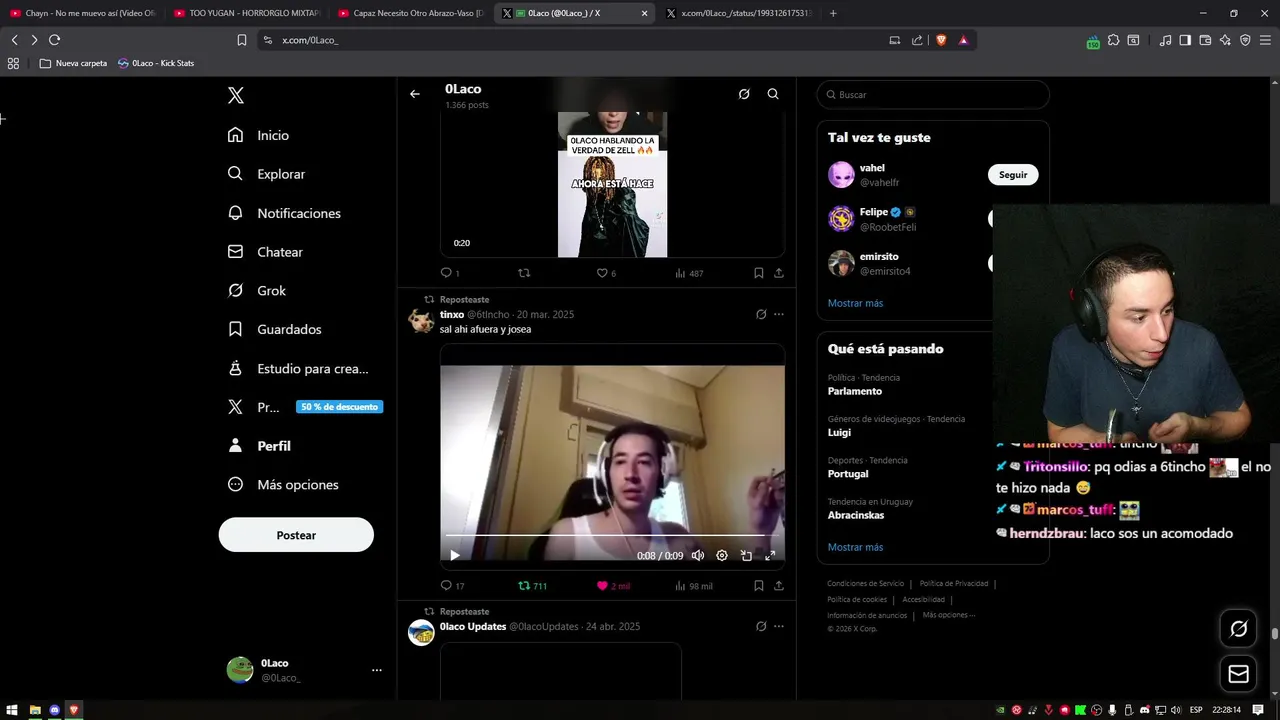Open picture-in-picture on tinxo's video
The width and height of the screenshot is (1280, 720).
click(x=746, y=556)
